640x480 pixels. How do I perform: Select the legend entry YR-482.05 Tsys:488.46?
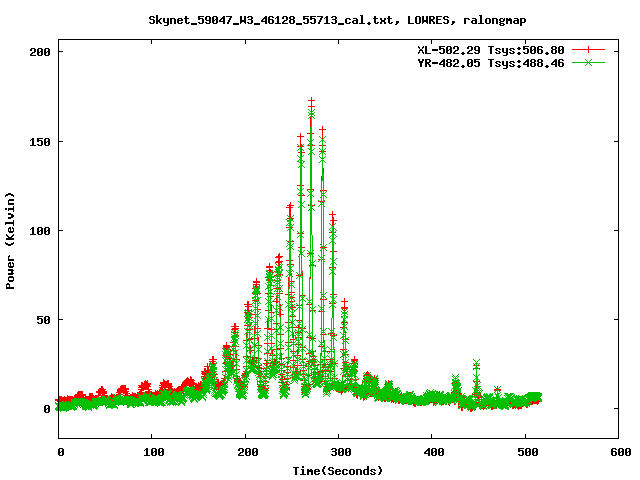point(491,63)
